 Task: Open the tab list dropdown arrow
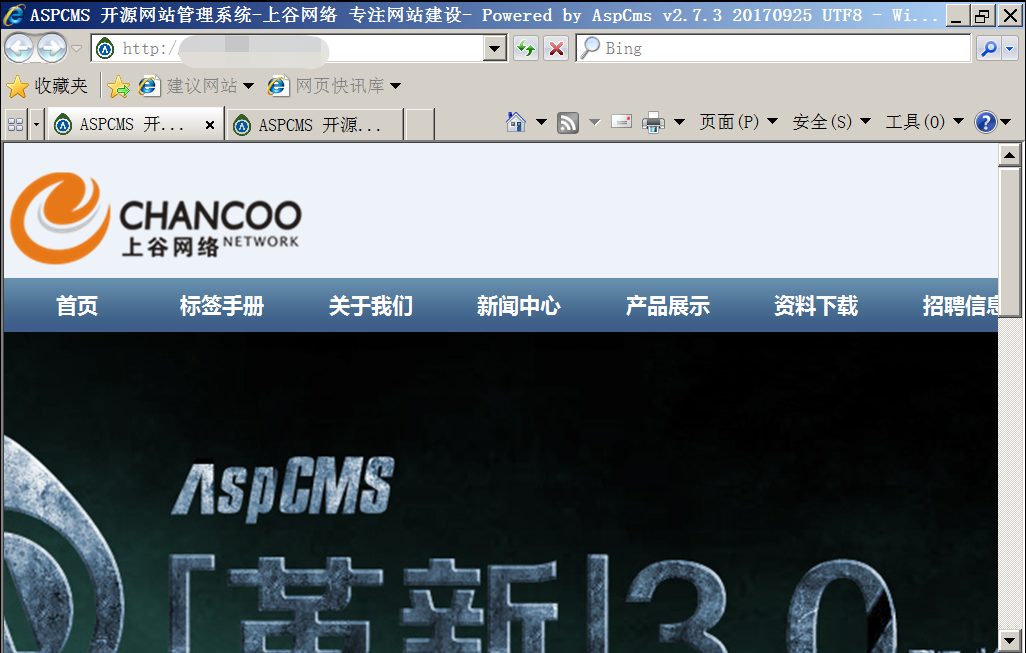(x=36, y=124)
